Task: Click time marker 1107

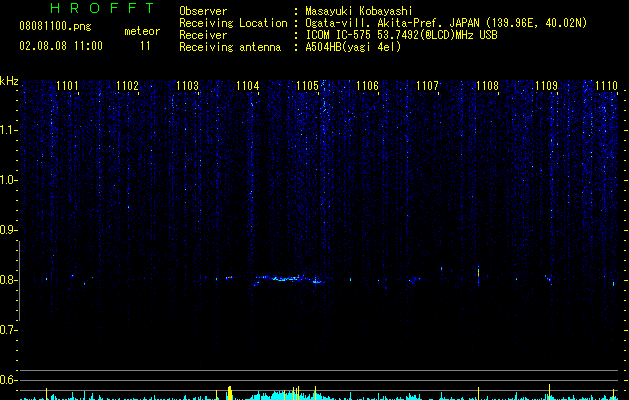Action: tap(427, 86)
